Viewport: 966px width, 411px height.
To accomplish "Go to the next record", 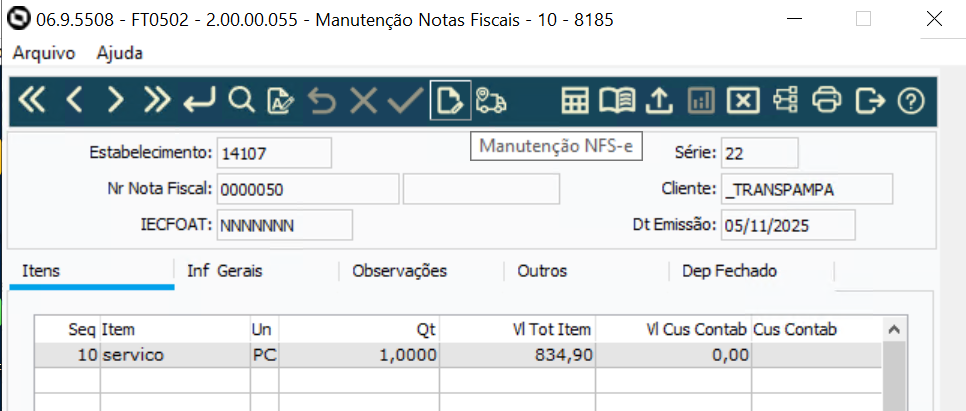I will [115, 100].
